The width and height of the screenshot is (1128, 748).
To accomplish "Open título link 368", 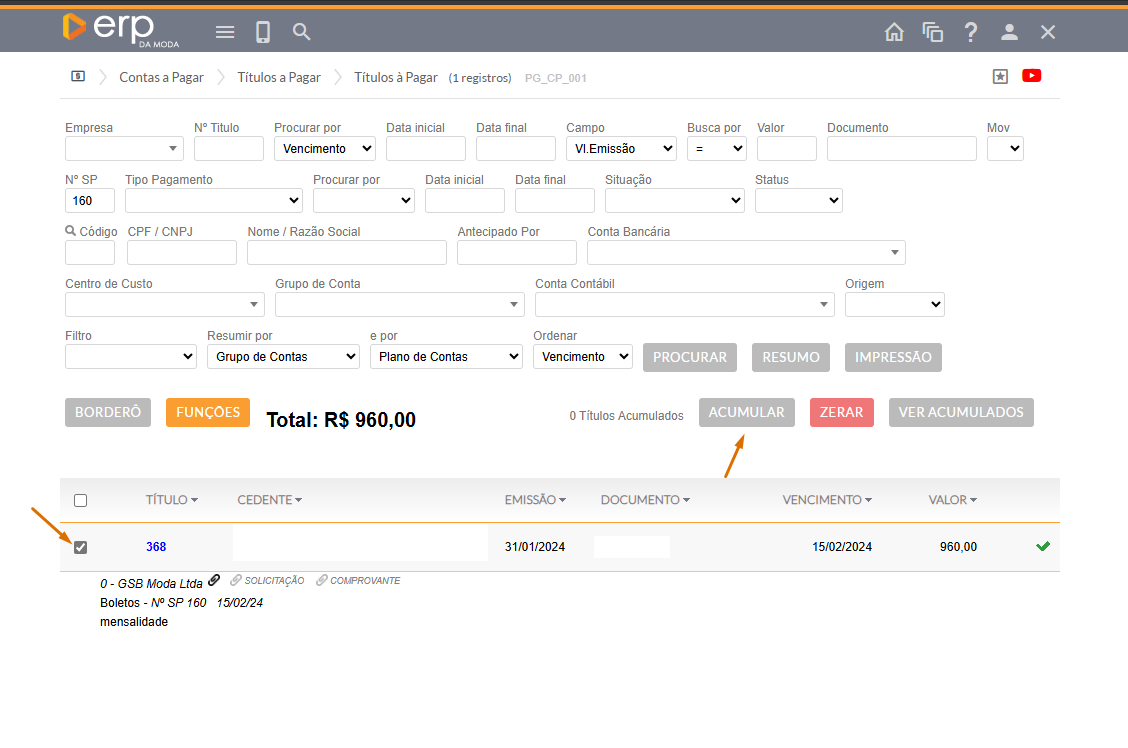I will click(x=156, y=547).
